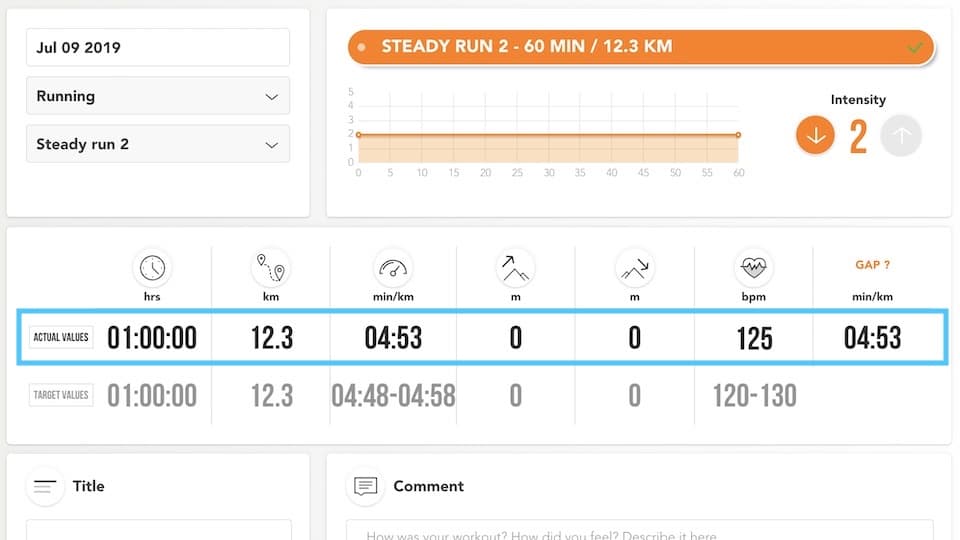
Task: Increase intensity with grey up arrow
Action: [x=901, y=135]
